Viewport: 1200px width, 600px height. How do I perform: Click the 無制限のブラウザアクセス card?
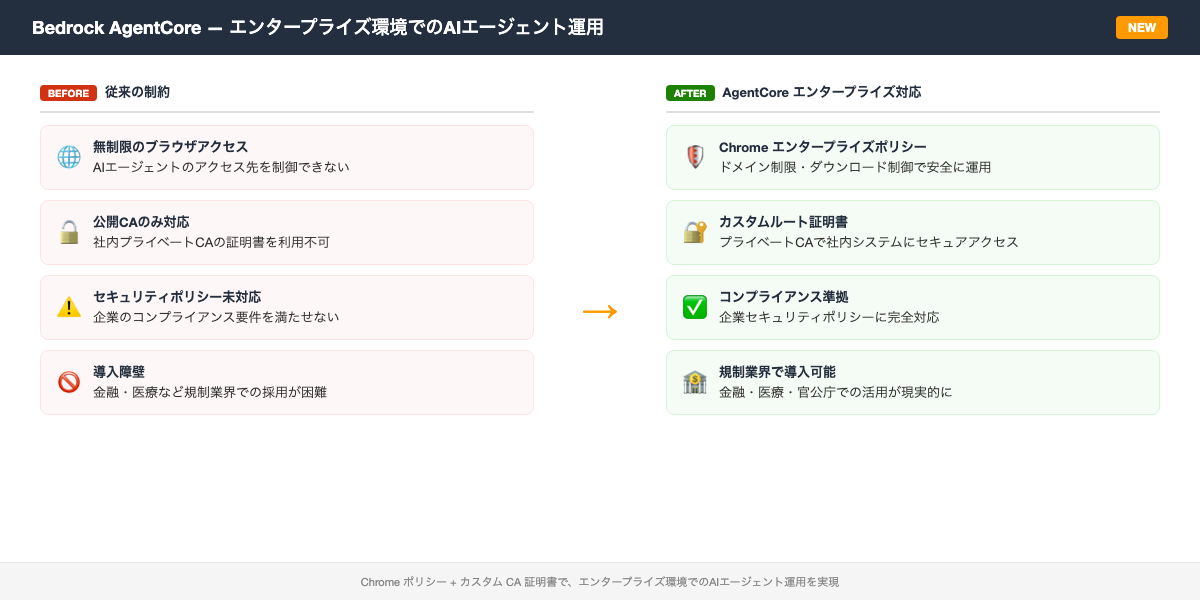tap(287, 156)
